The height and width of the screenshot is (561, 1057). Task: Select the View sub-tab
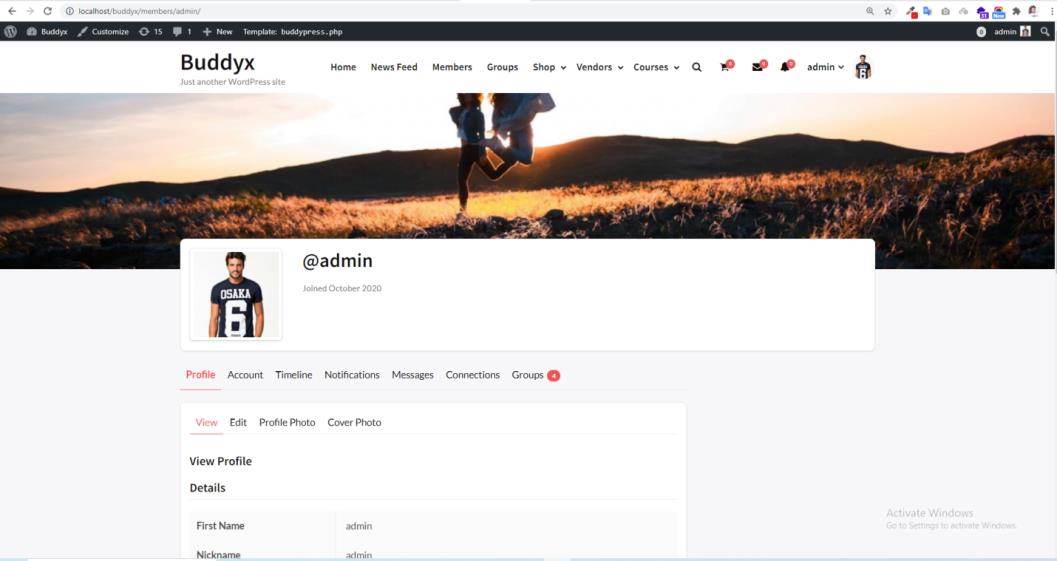[206, 422]
